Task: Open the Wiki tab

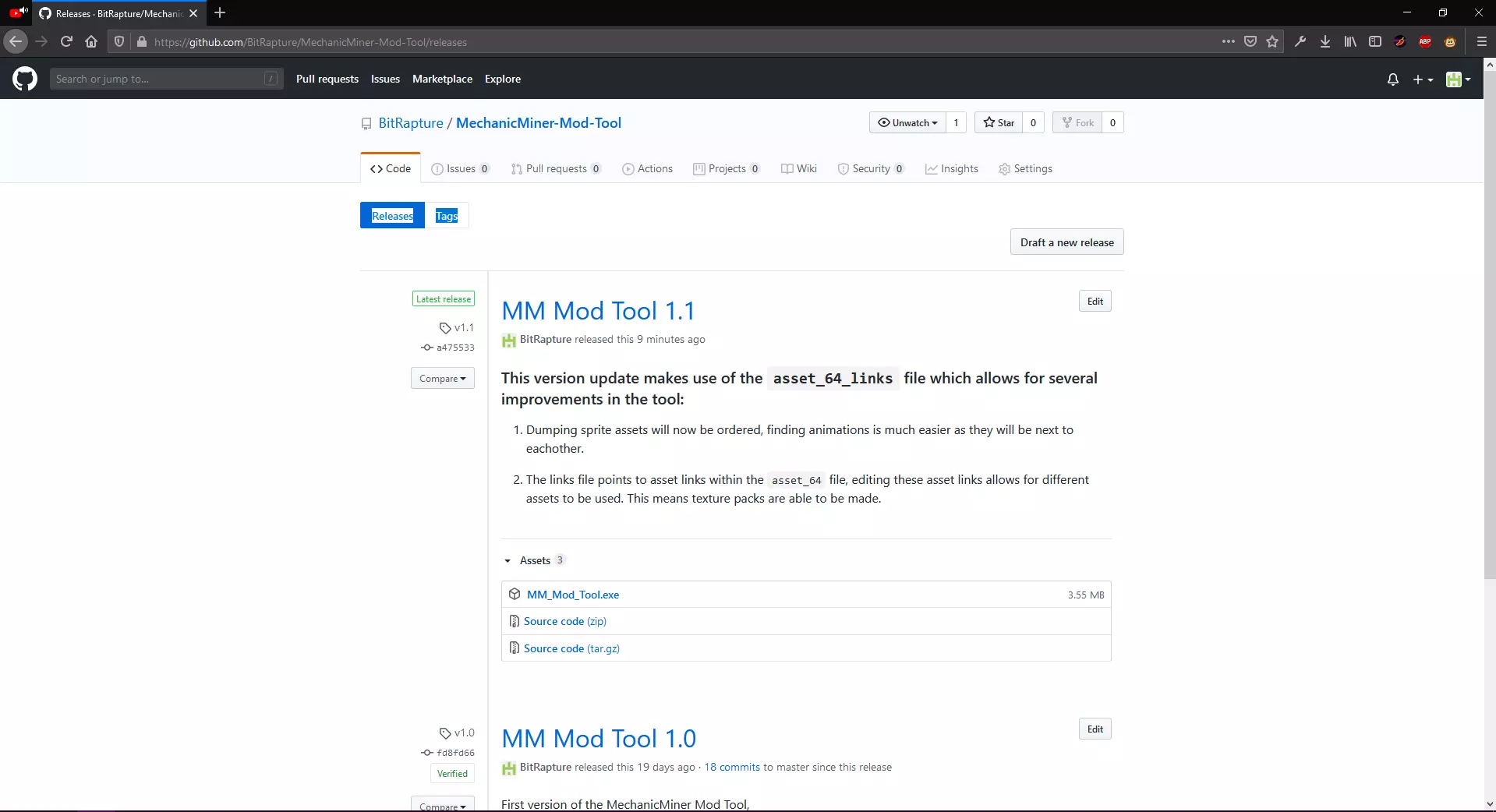Action: (x=799, y=168)
